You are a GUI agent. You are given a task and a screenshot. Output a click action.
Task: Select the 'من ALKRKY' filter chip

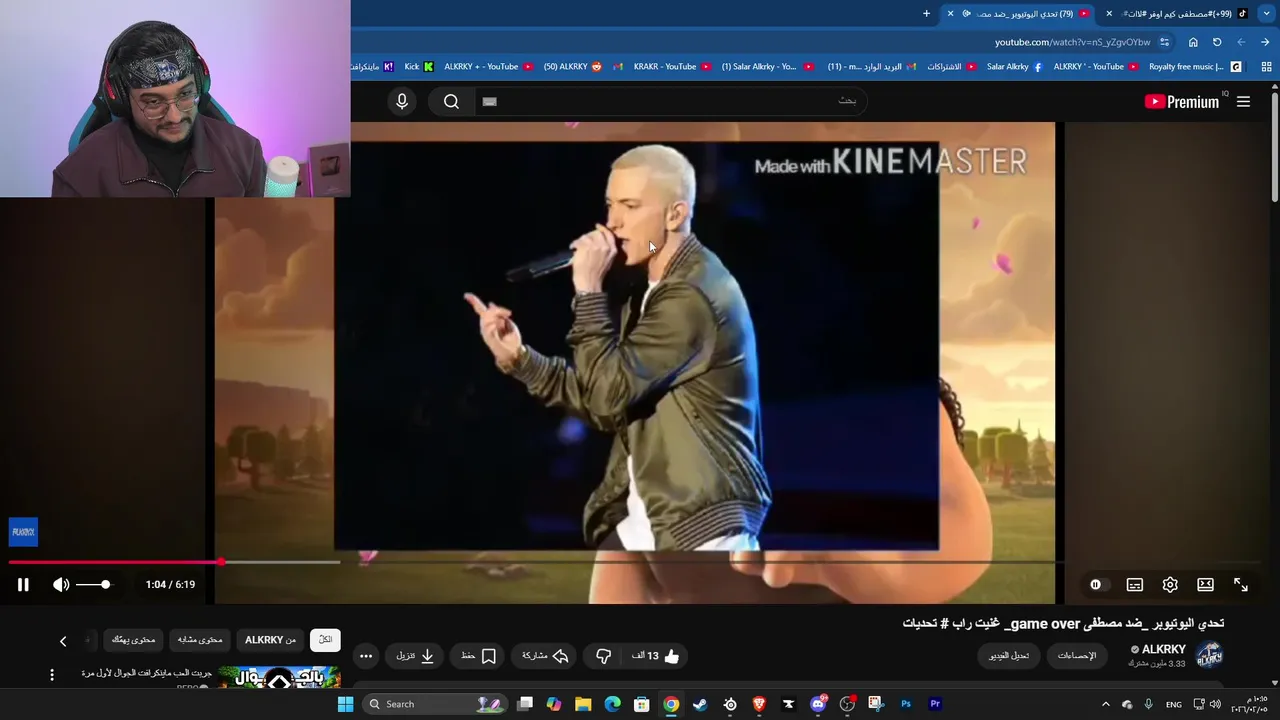270,640
